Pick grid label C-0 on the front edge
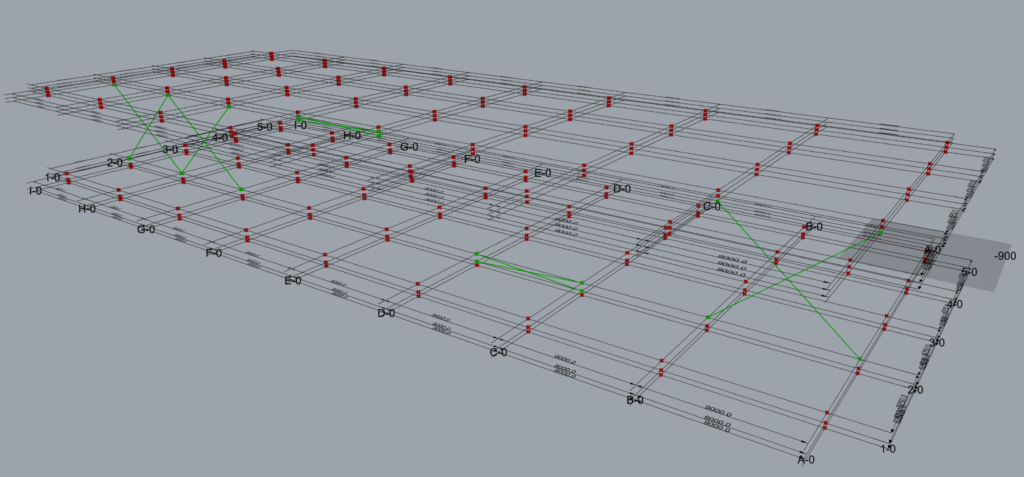Screen dimensions: 1024x477 [498, 353]
